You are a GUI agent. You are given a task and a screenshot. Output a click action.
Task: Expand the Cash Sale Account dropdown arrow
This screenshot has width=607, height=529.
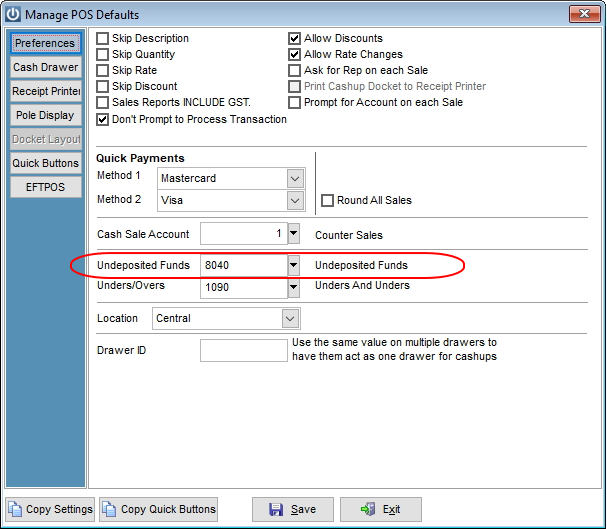[x=293, y=233]
